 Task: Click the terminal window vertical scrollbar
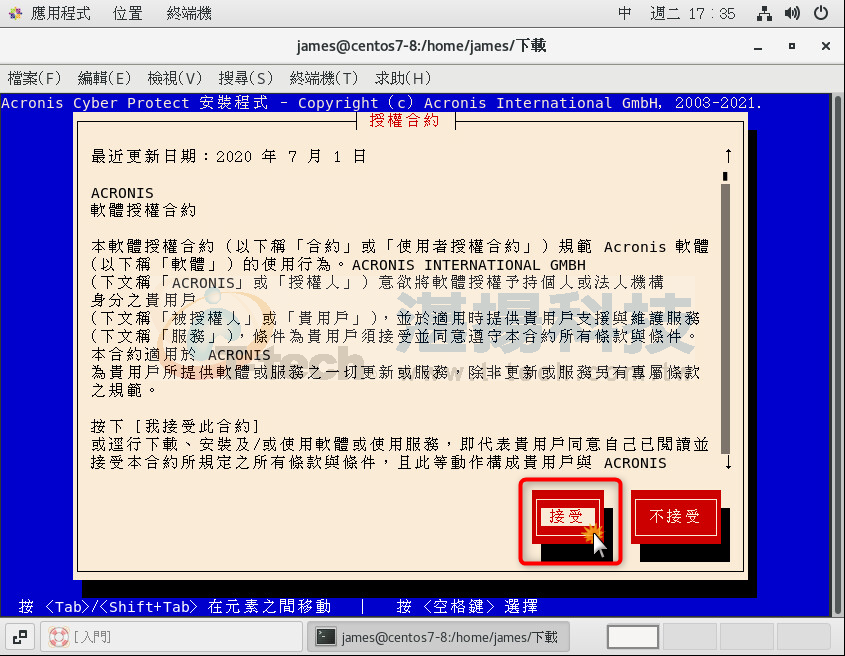coord(837,355)
